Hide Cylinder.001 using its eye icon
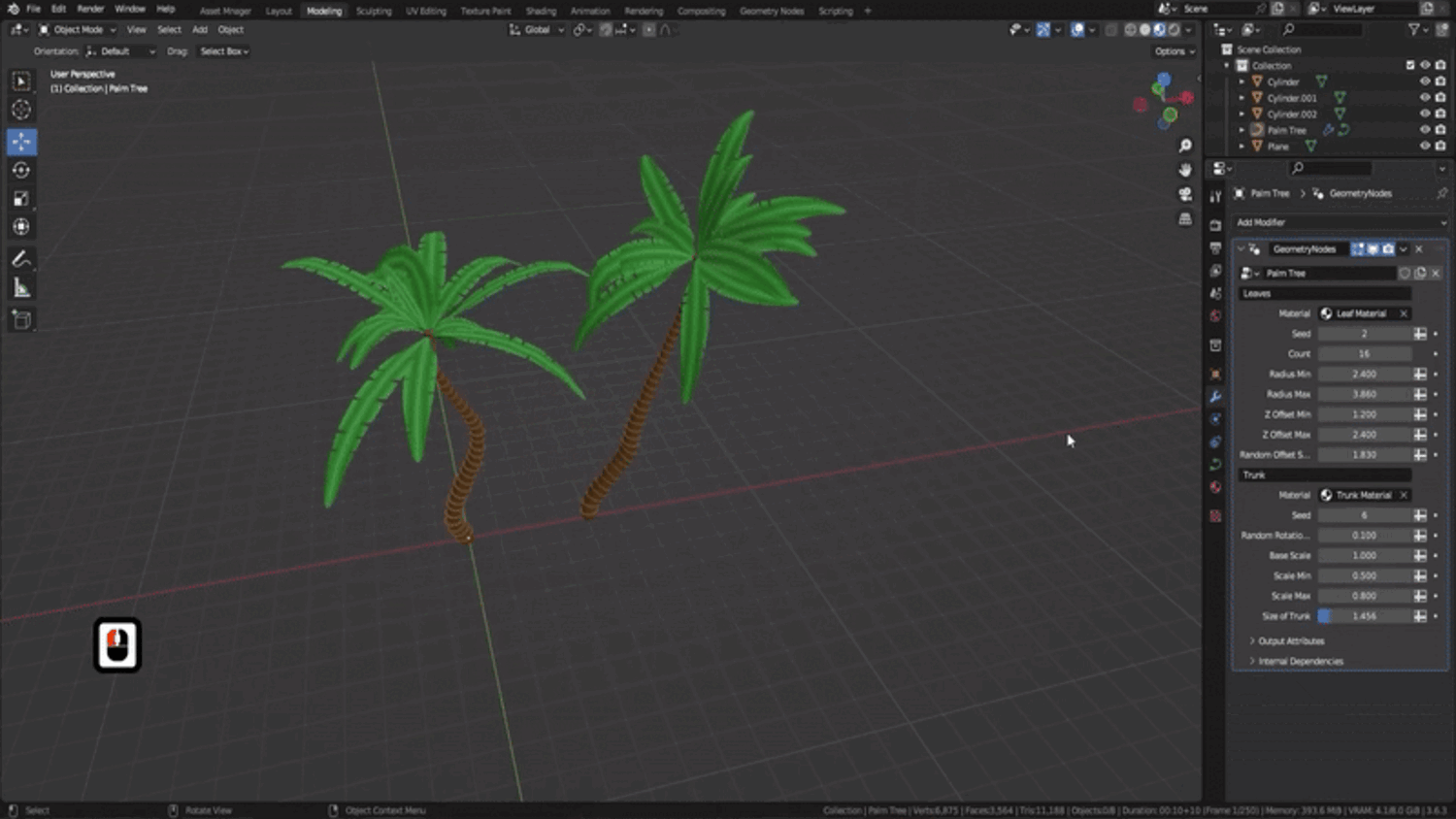 click(1425, 98)
